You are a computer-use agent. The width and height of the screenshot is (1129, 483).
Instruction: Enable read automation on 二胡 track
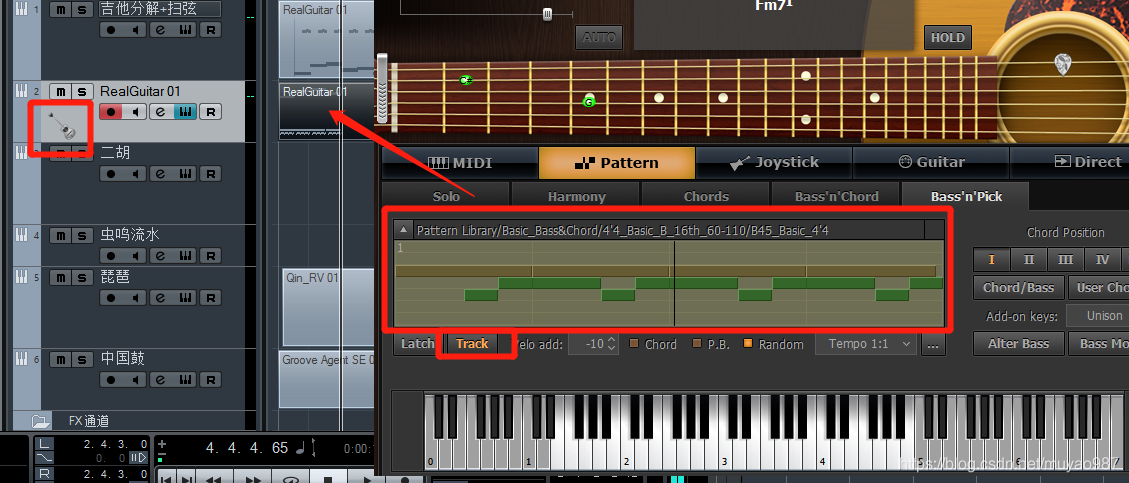click(210, 173)
